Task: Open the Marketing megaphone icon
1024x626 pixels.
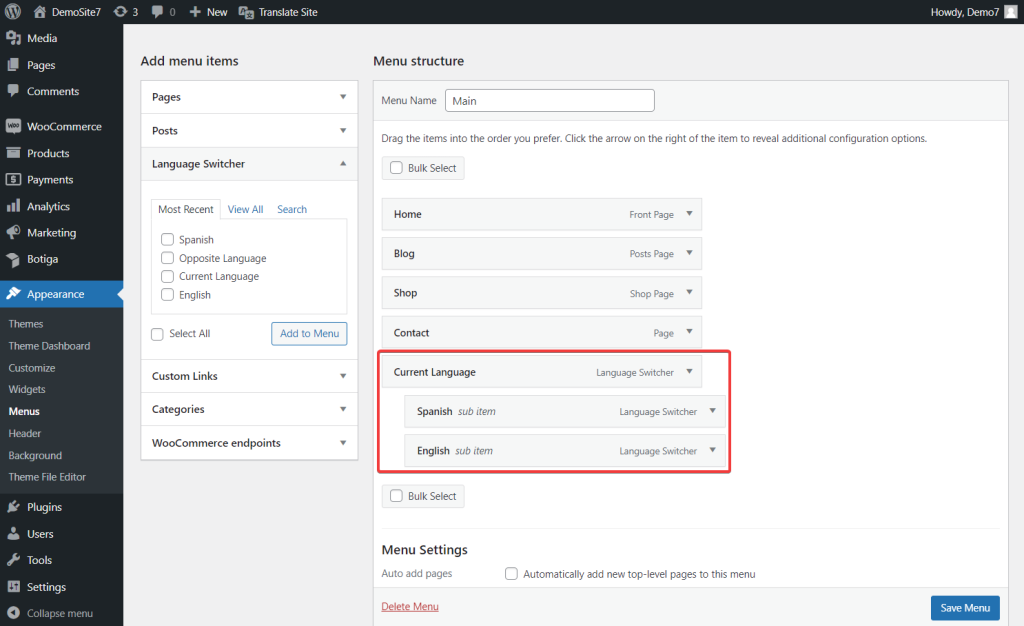Action: (13, 232)
